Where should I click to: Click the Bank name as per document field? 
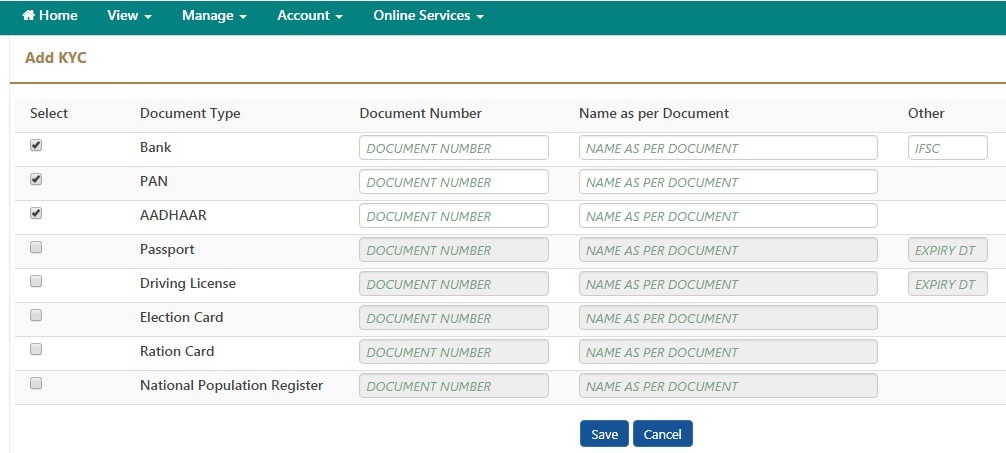(x=728, y=148)
